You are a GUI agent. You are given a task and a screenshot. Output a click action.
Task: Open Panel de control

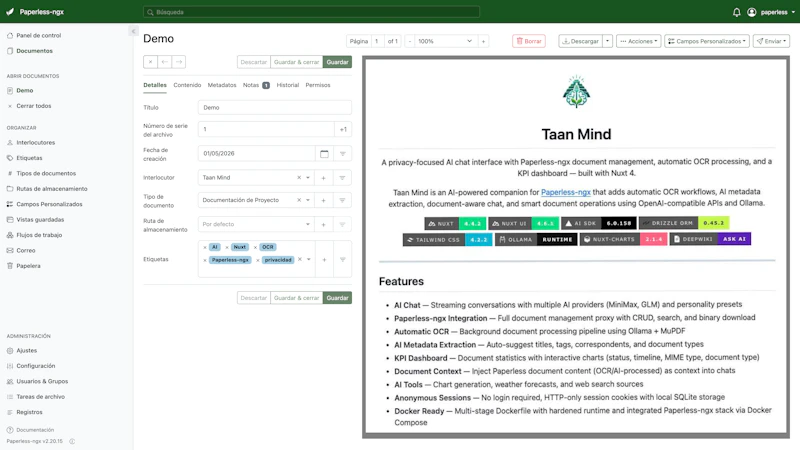[34, 35]
